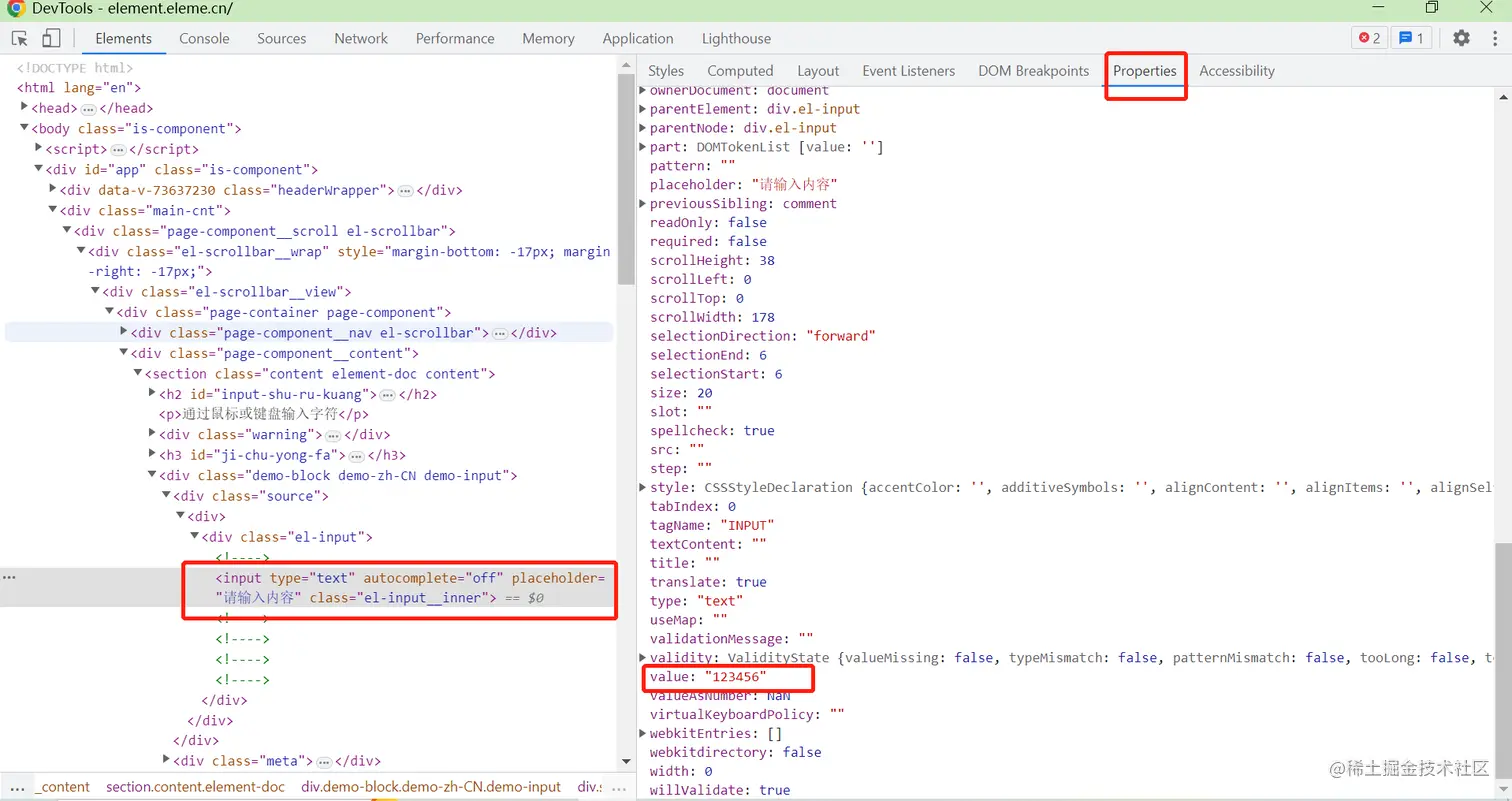Open the Performance panel
The height and width of the screenshot is (801, 1512).
click(x=455, y=38)
